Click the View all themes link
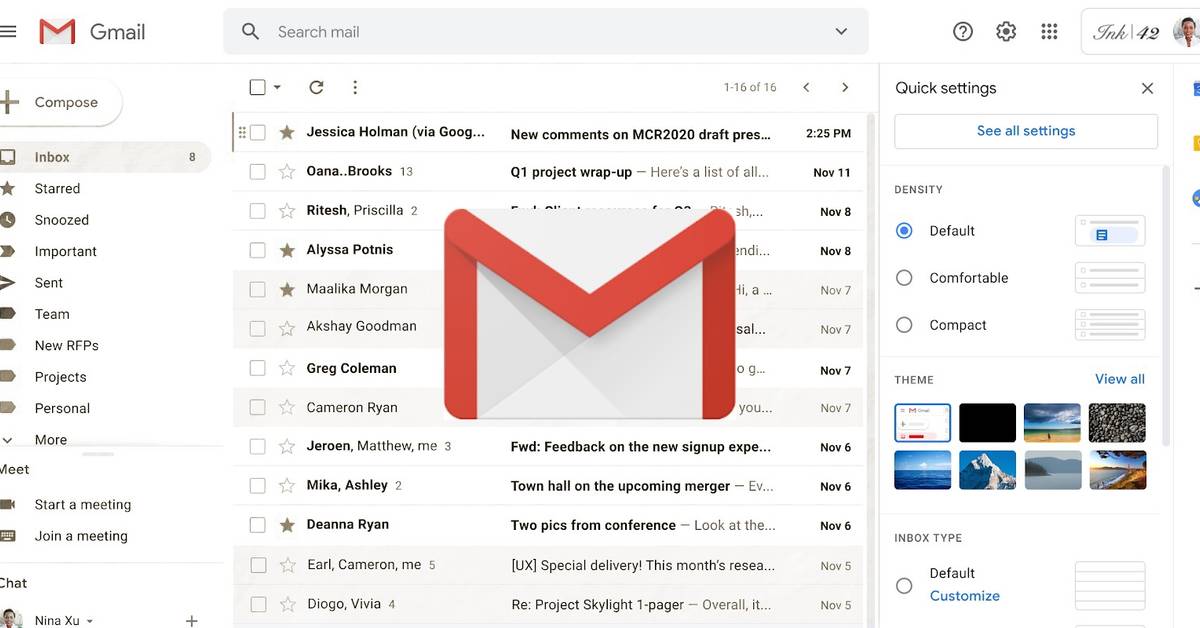This screenshot has width=1200, height=628. click(x=1119, y=379)
